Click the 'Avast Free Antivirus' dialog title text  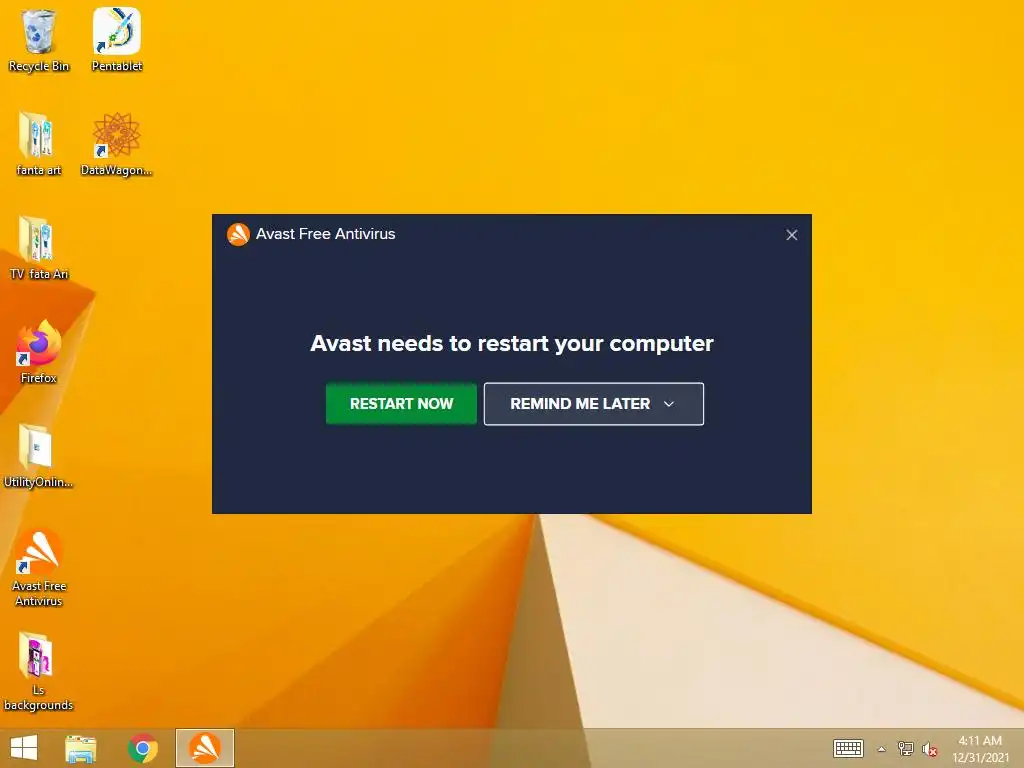(325, 234)
